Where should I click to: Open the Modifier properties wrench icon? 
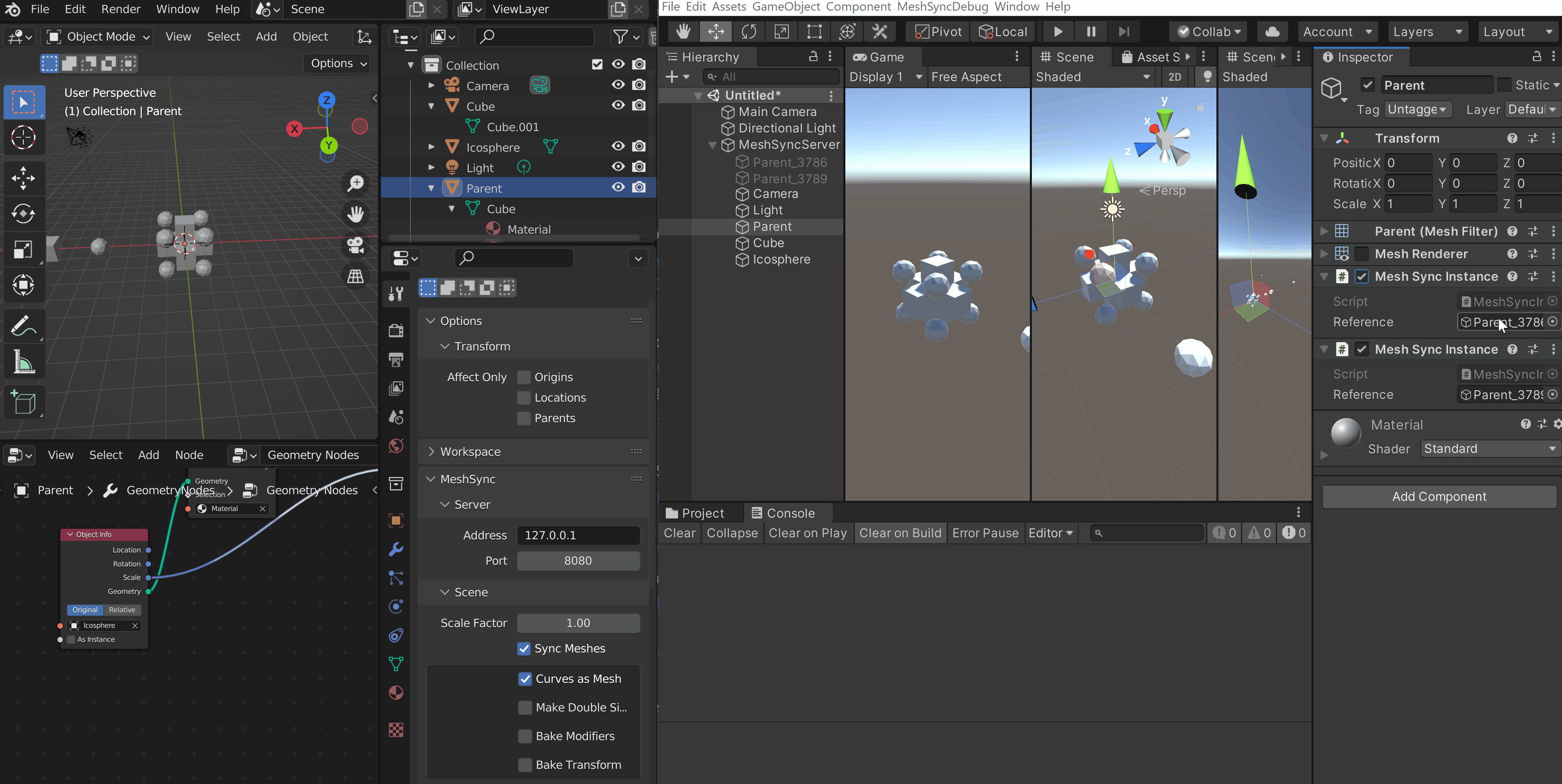pyautogui.click(x=396, y=549)
